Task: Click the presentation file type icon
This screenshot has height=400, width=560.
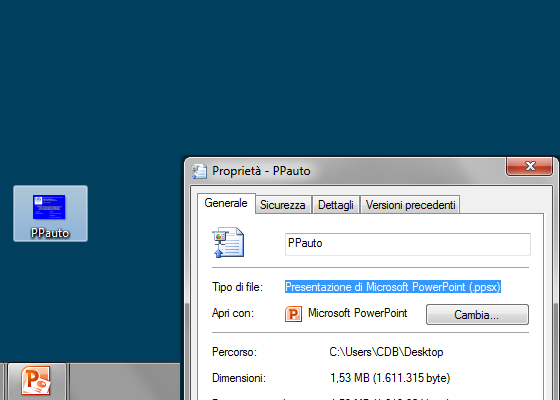Action: point(228,242)
